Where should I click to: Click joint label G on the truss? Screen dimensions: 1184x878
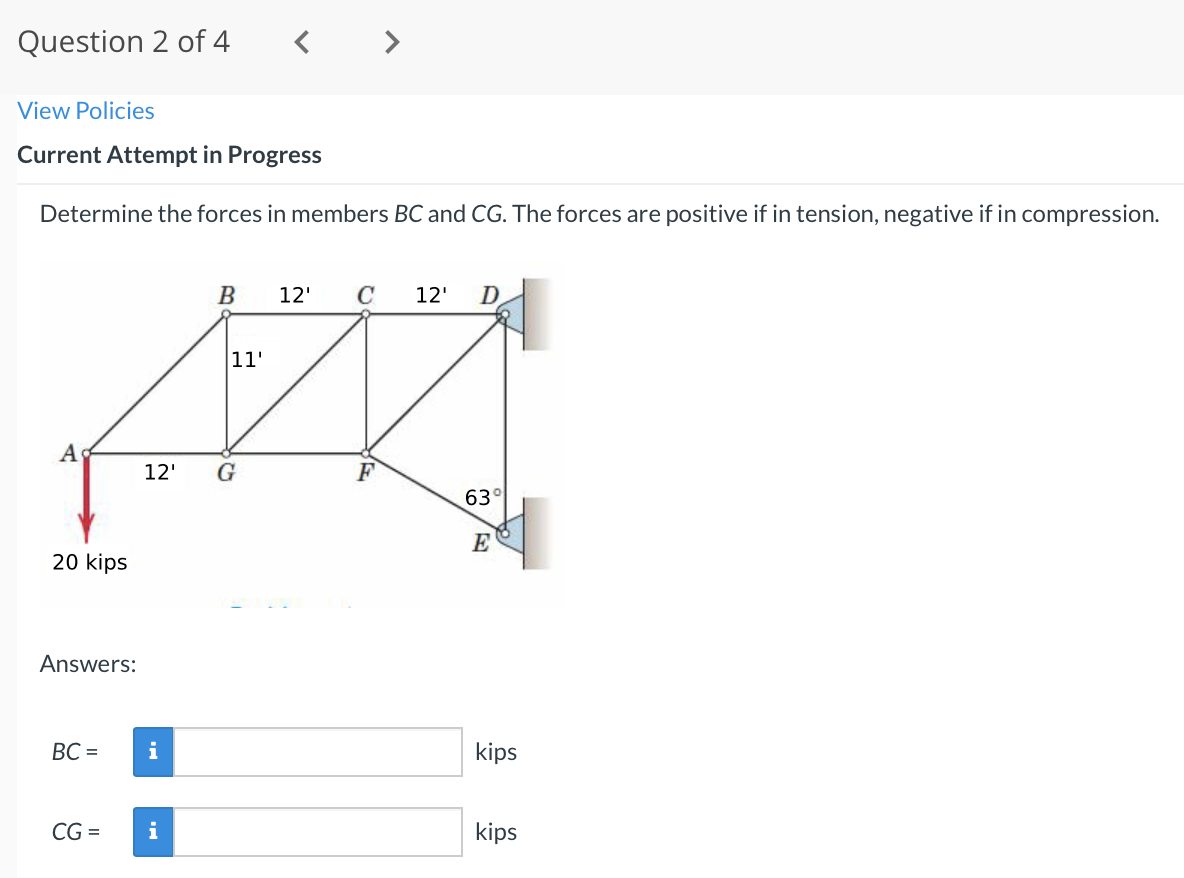[226, 473]
